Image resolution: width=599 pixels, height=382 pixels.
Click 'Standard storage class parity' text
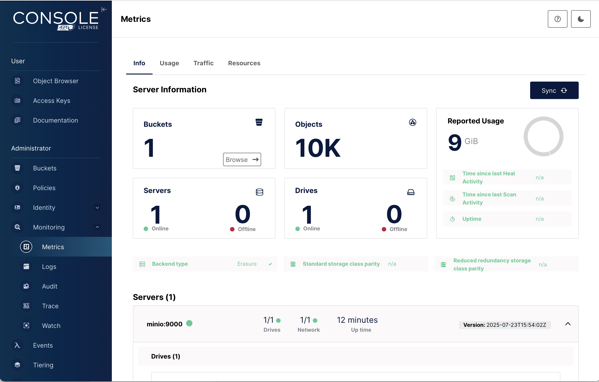click(x=341, y=264)
